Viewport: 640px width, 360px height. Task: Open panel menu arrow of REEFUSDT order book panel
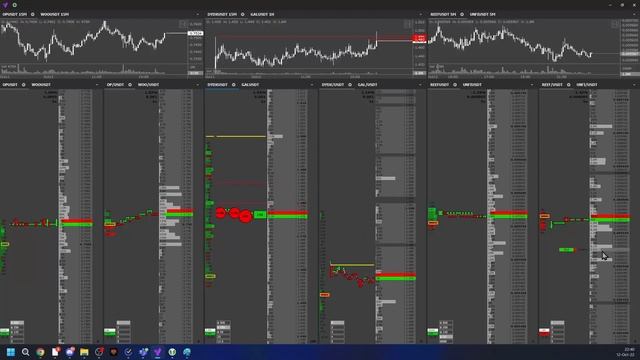pyautogui.click(x=532, y=85)
